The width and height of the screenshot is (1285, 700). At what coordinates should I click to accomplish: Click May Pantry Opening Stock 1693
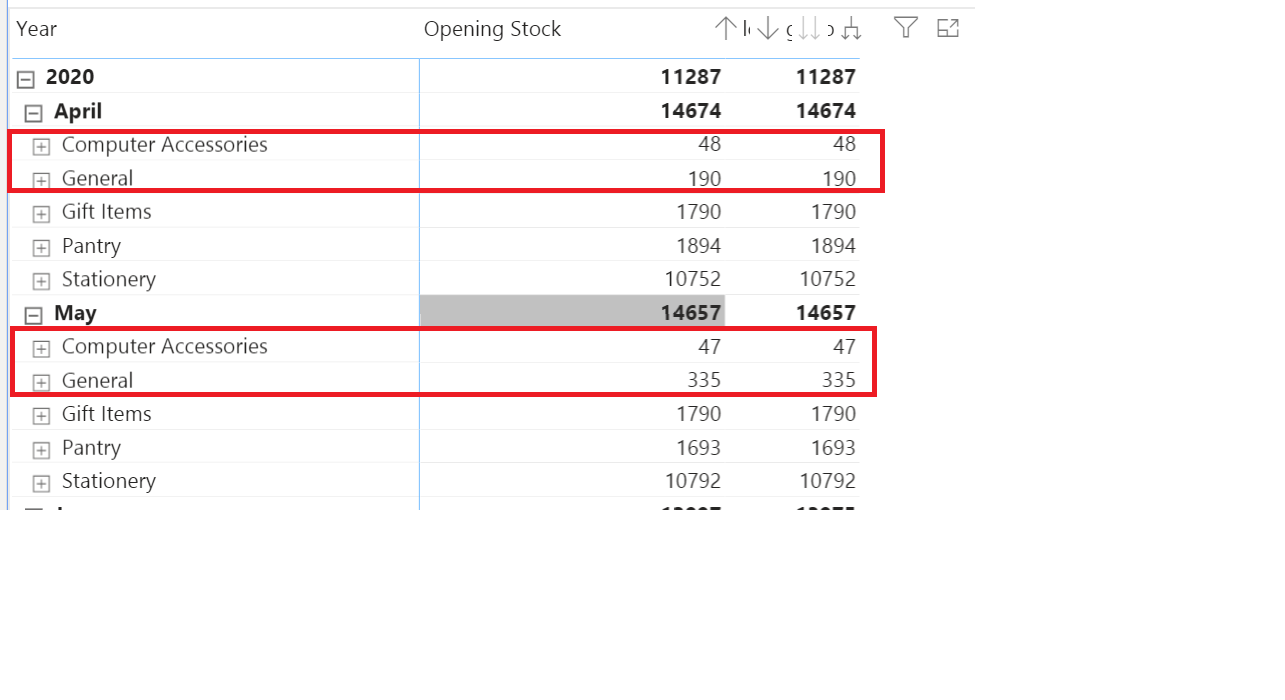click(x=698, y=447)
